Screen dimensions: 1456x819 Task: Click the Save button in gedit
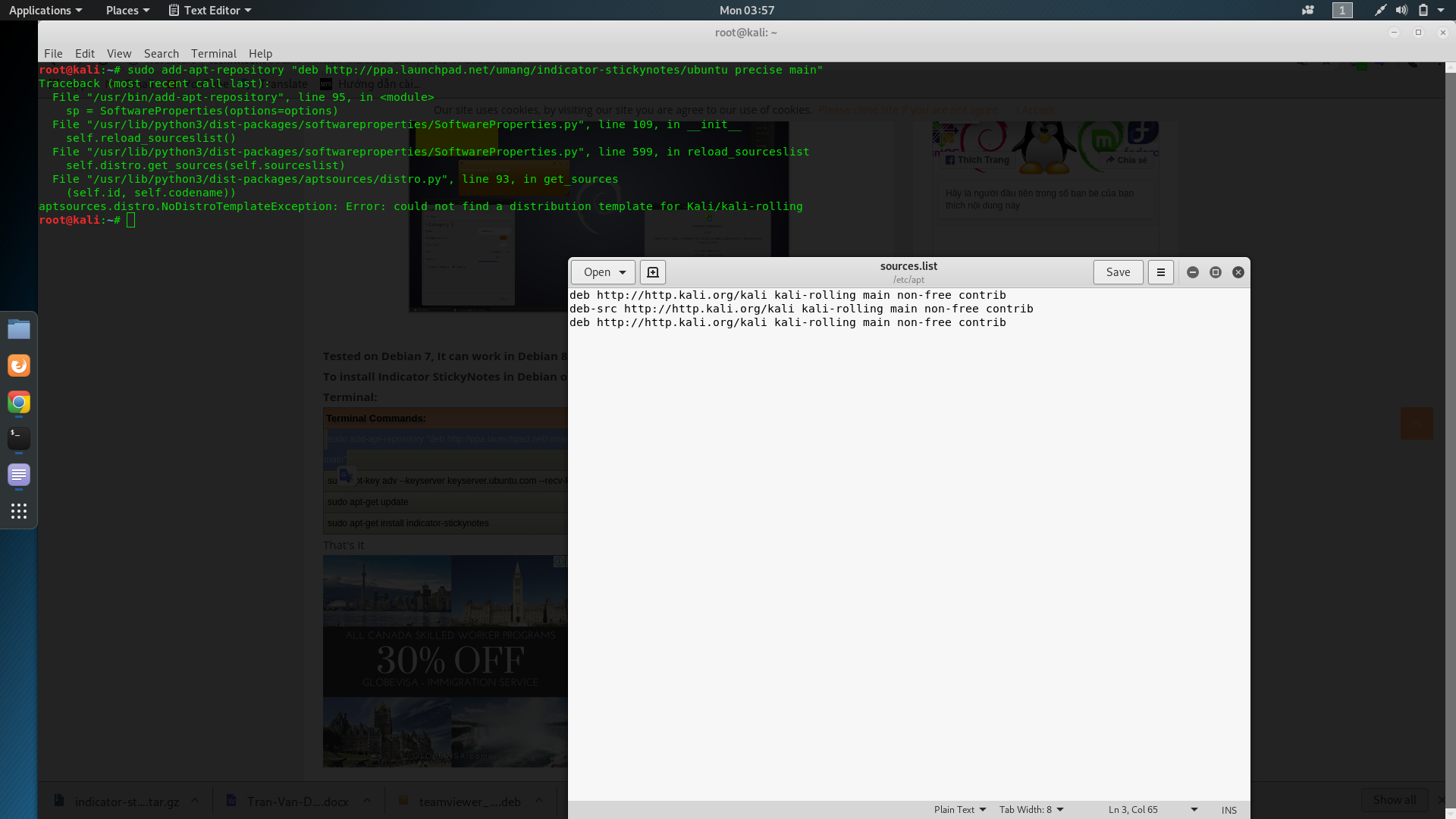pos(1117,272)
